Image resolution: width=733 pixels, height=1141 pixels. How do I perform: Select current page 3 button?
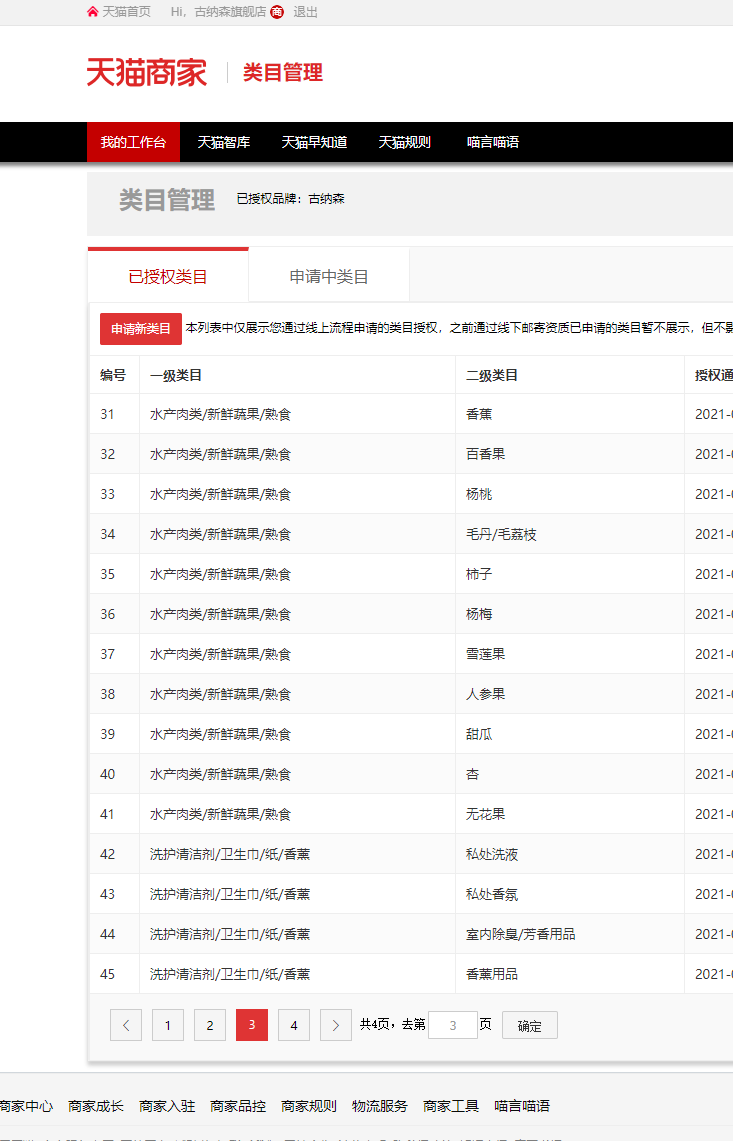point(252,1025)
